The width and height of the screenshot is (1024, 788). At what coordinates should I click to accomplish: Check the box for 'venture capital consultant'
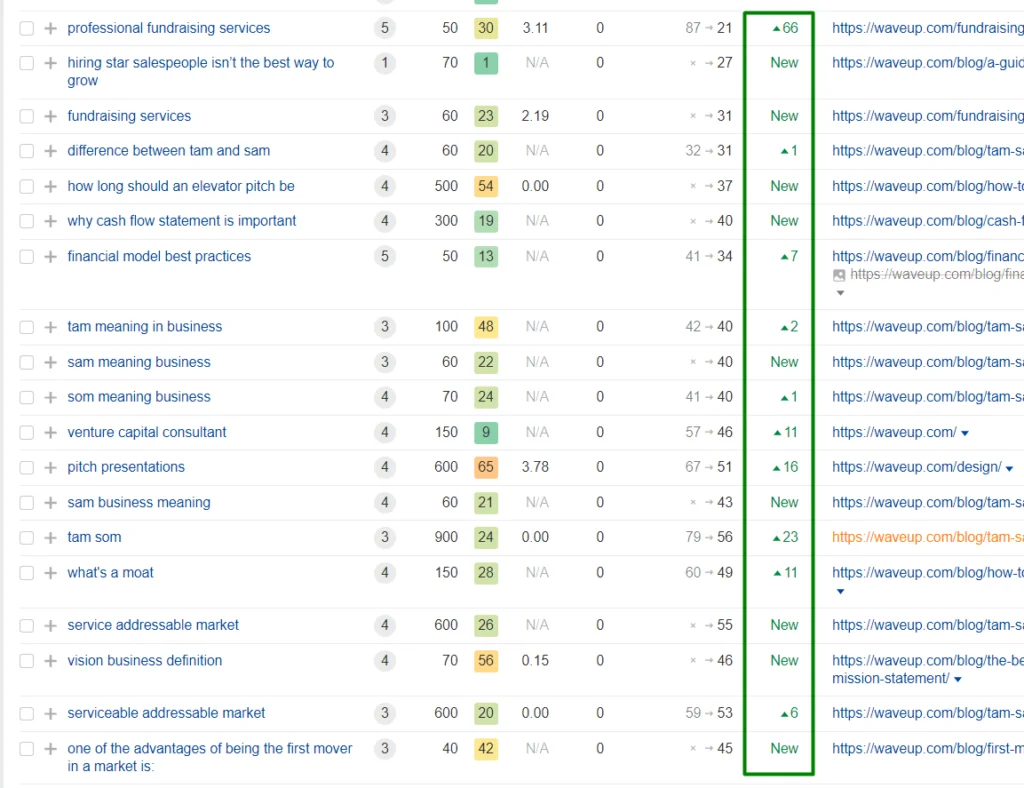point(27,432)
